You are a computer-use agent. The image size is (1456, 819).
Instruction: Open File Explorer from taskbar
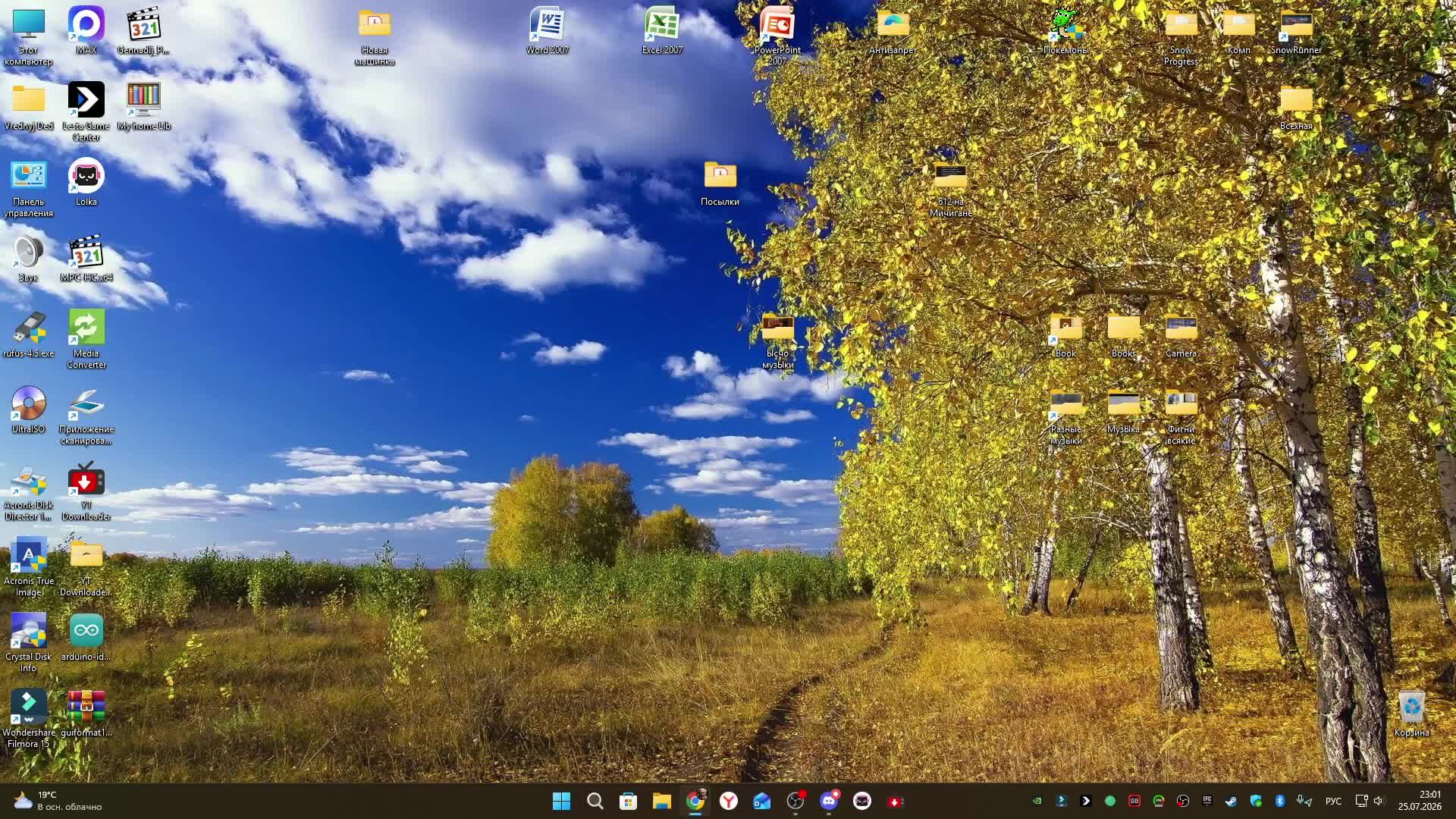662,801
